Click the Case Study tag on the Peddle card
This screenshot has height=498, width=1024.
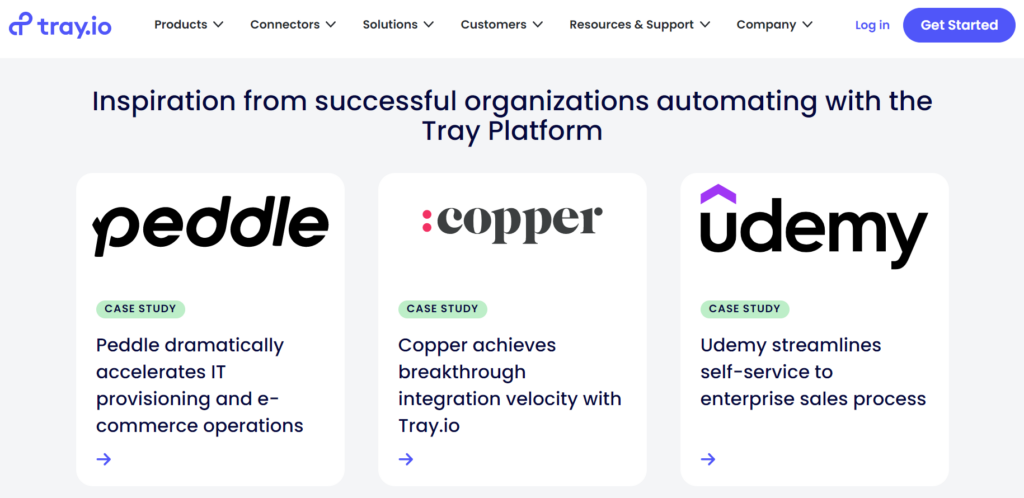click(x=141, y=309)
